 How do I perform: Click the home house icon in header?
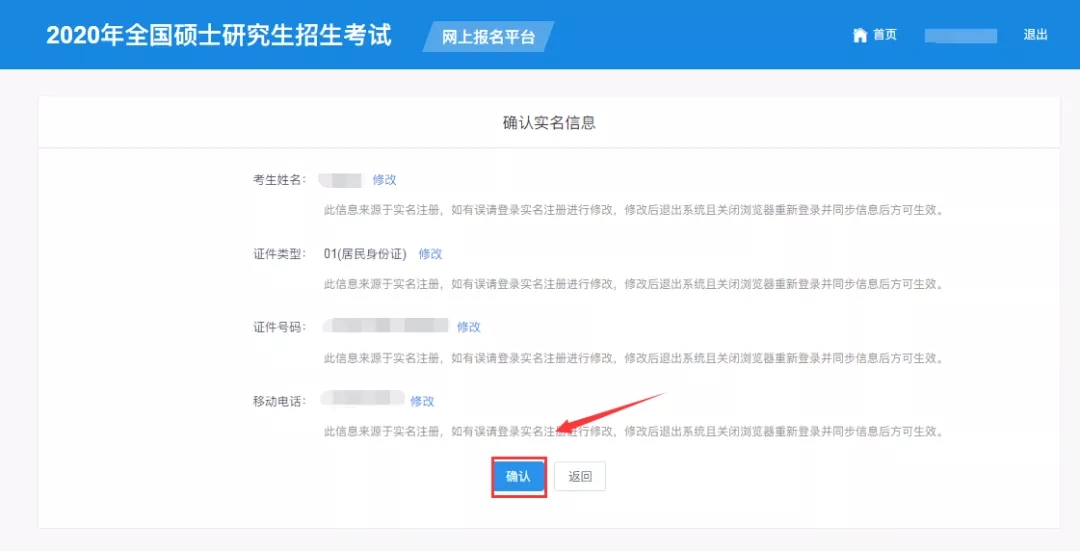click(x=859, y=35)
